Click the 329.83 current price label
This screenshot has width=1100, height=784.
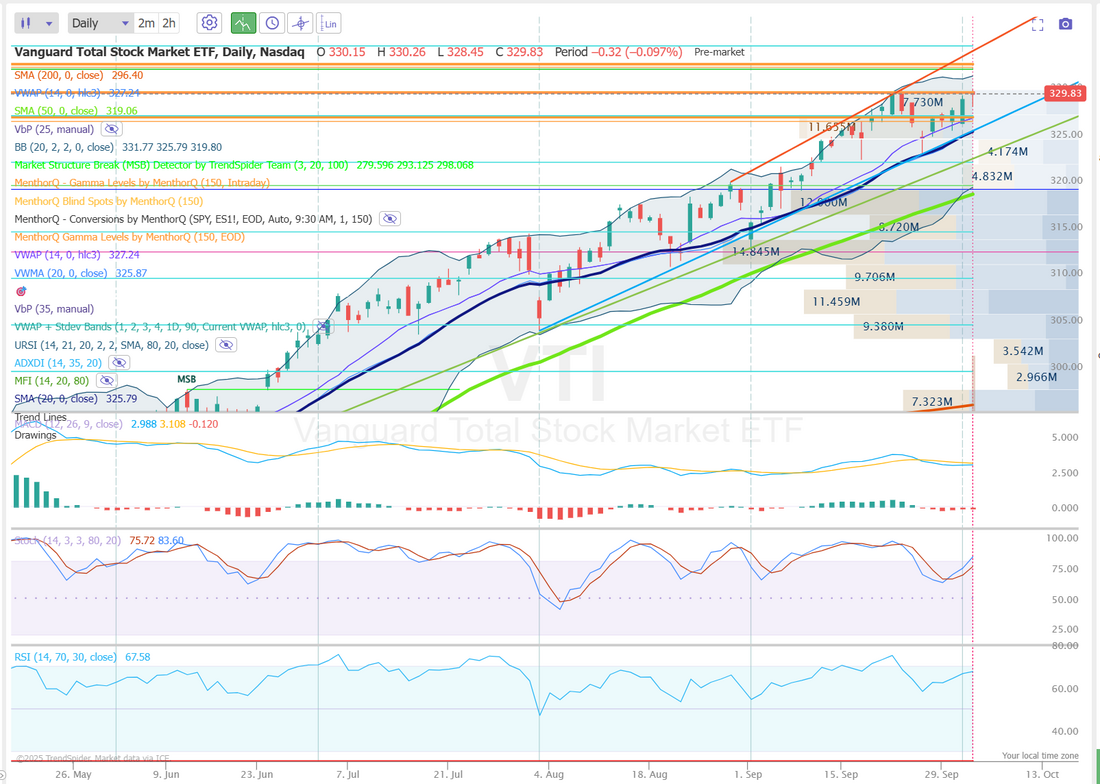pyautogui.click(x=1064, y=93)
